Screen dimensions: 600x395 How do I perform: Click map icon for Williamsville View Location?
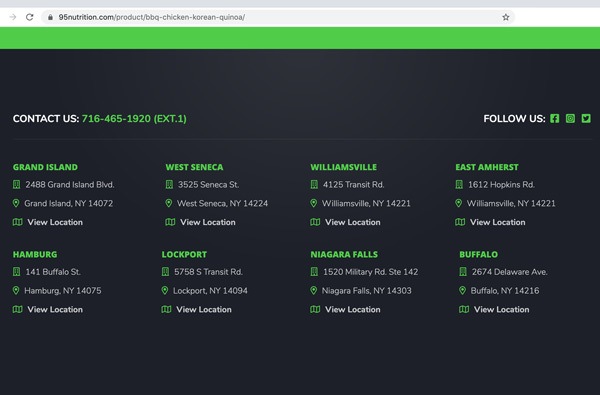(315, 222)
